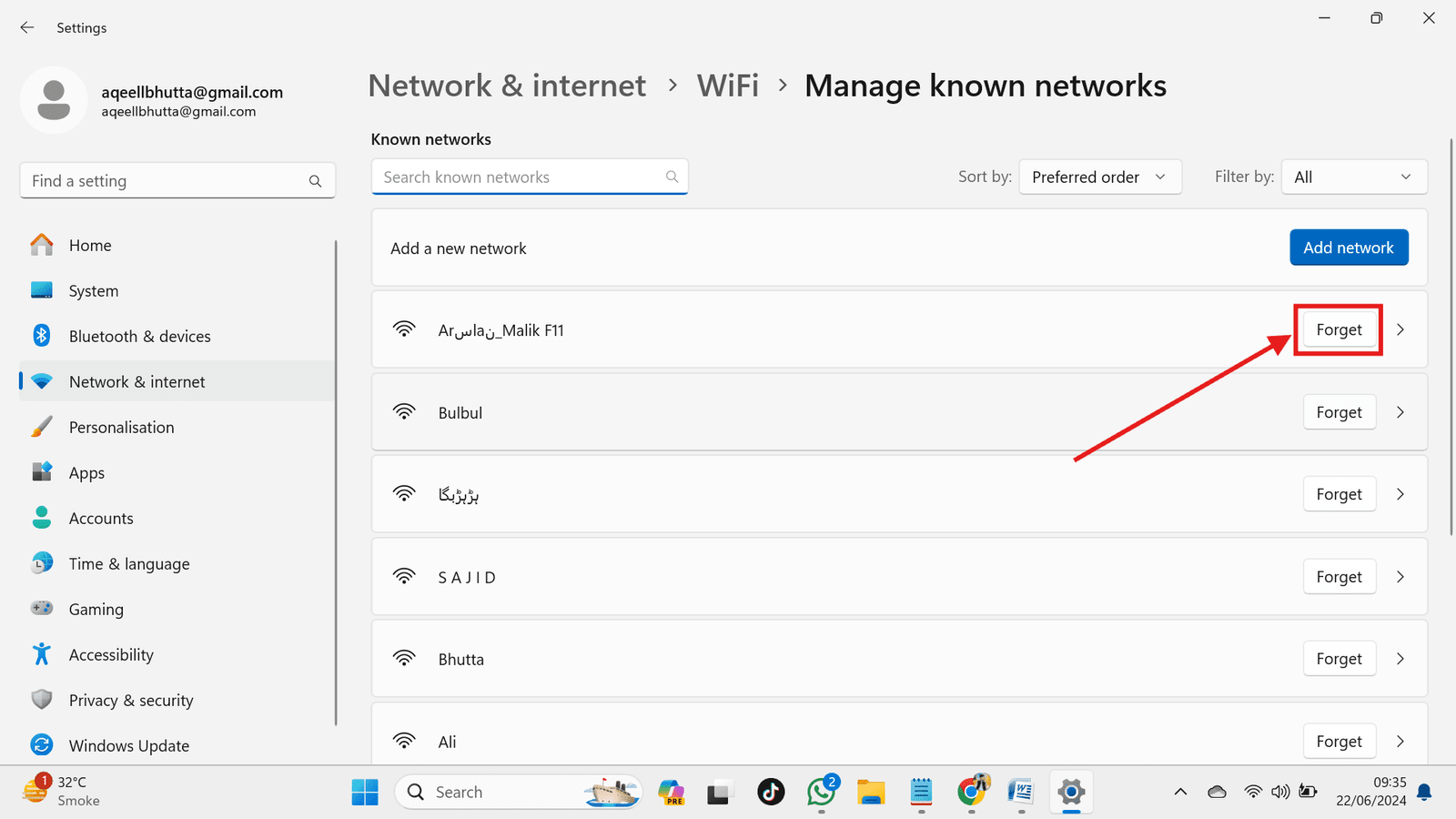
Task: Expand details for the Bulbul network
Action: pos(1400,412)
